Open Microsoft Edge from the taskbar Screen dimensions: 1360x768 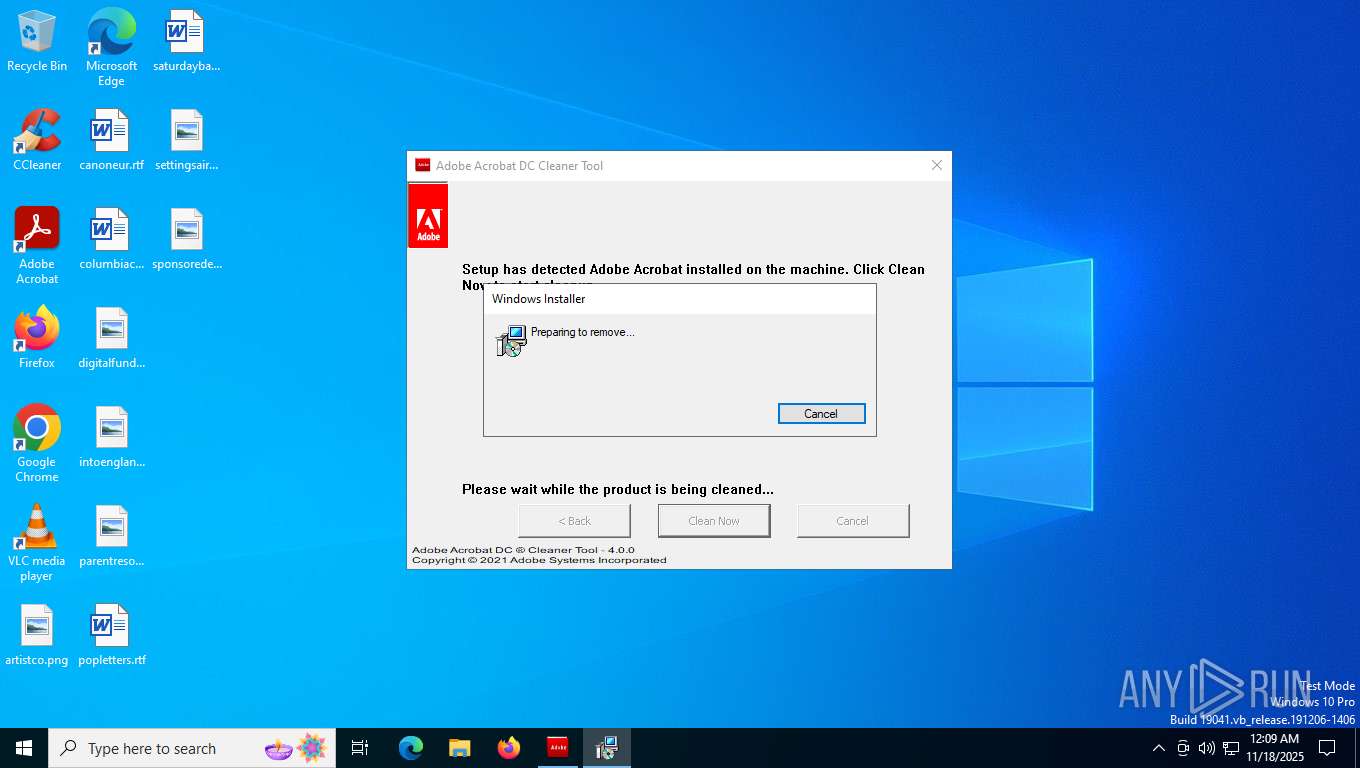click(x=411, y=748)
